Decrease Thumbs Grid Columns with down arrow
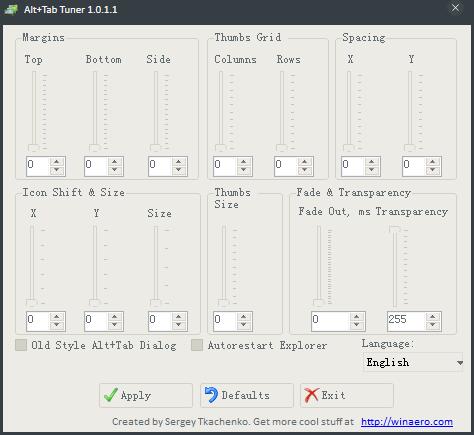Screen dimensions: 474x435 (244, 170)
